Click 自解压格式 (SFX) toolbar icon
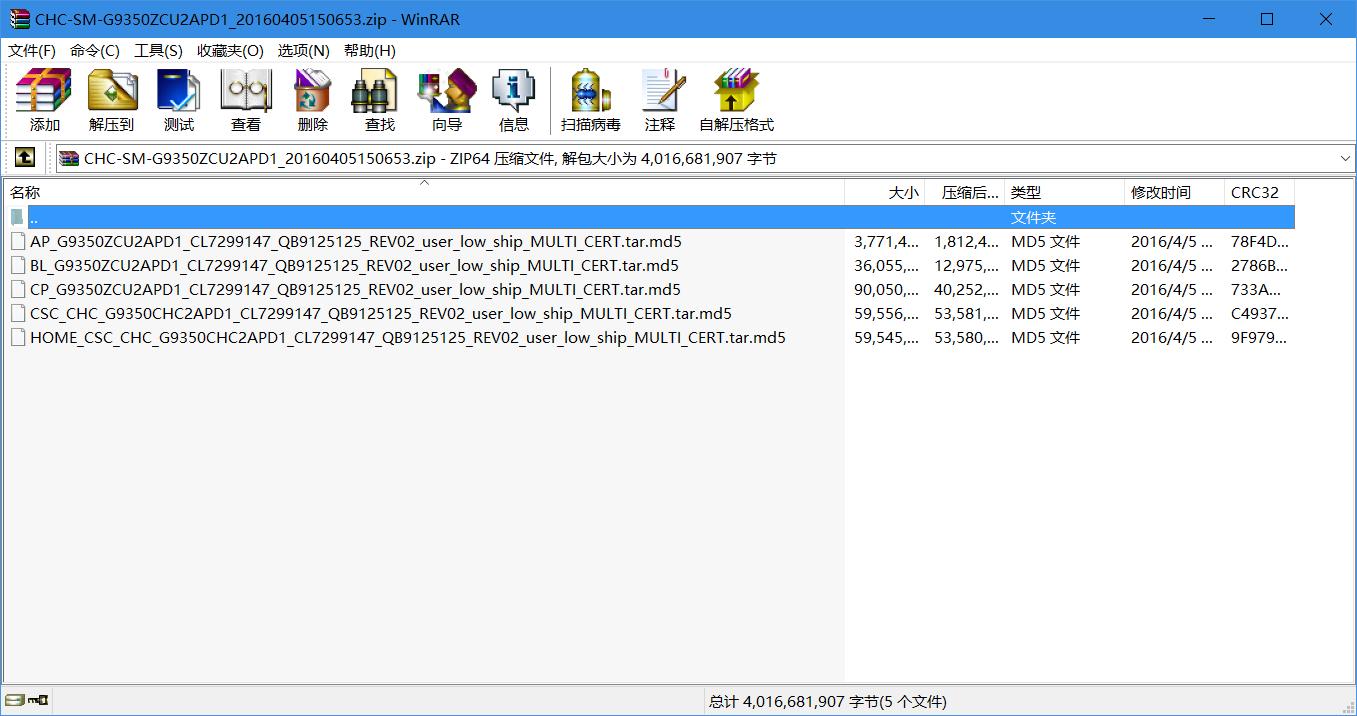 point(736,100)
